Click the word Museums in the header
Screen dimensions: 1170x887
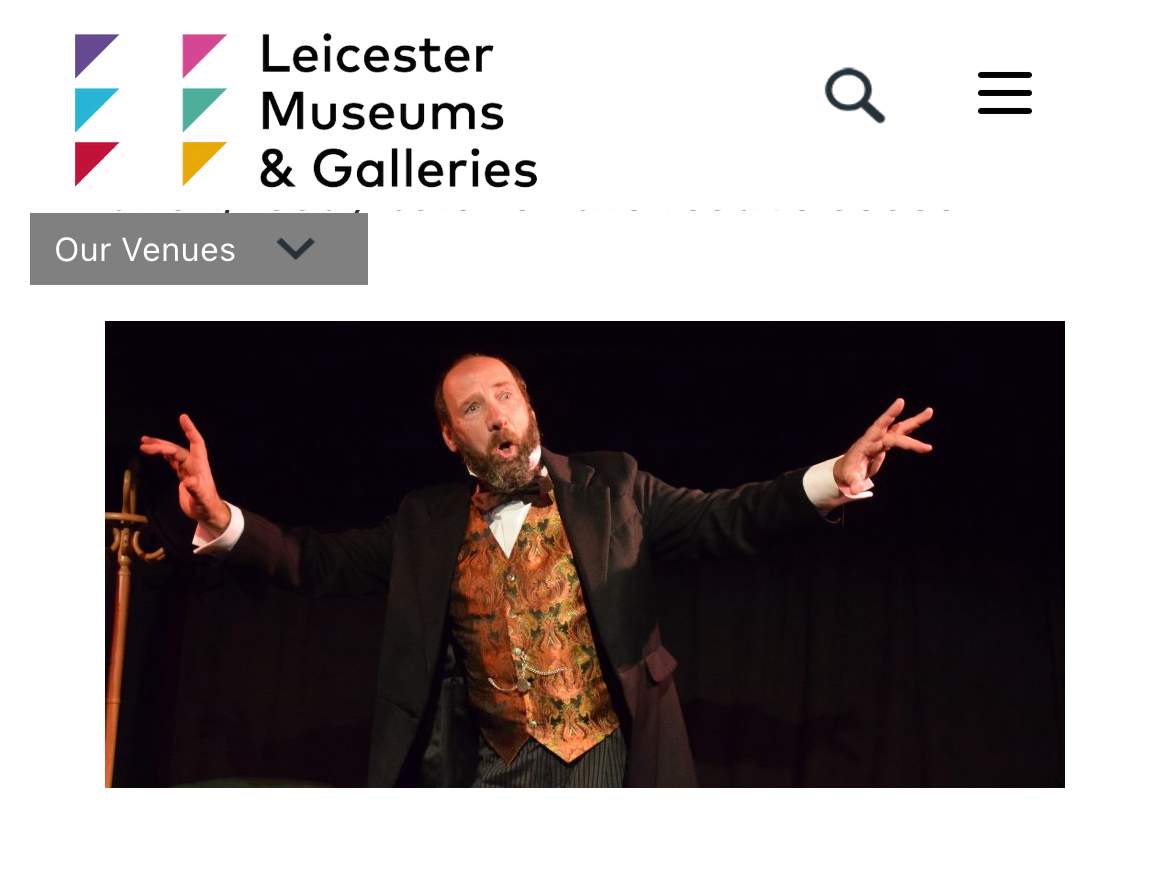tap(382, 112)
